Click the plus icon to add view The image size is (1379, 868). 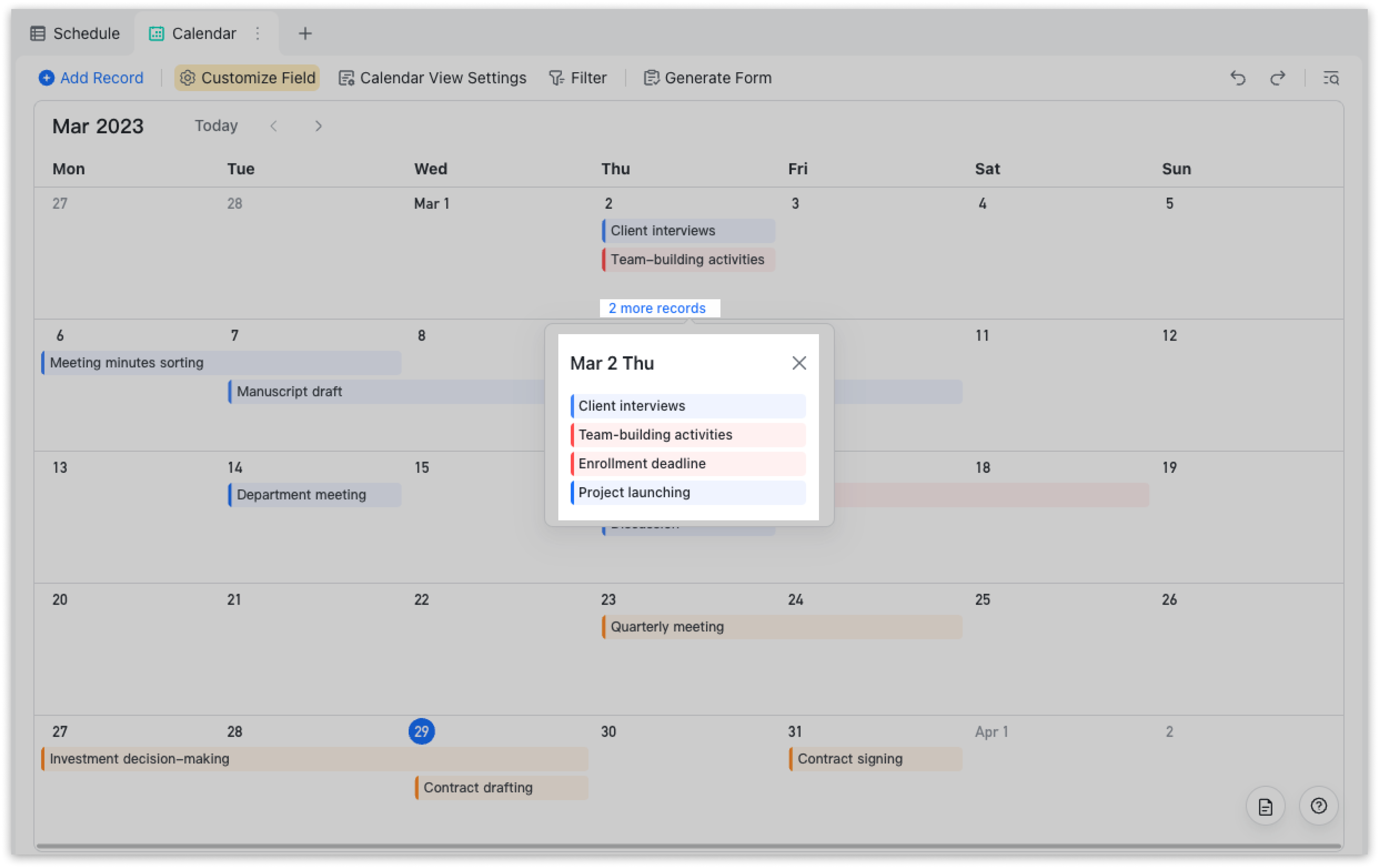[x=305, y=34]
